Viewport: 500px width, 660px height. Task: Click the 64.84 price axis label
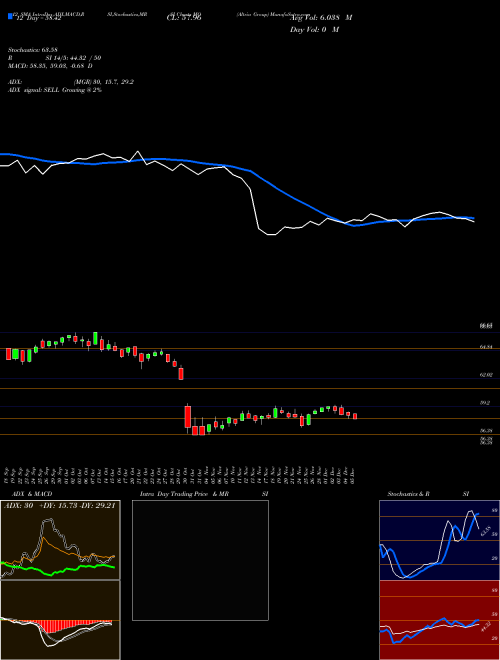[486, 347]
